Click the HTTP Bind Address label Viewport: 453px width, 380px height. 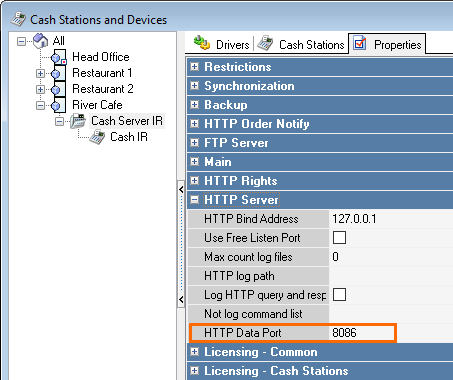251,219
